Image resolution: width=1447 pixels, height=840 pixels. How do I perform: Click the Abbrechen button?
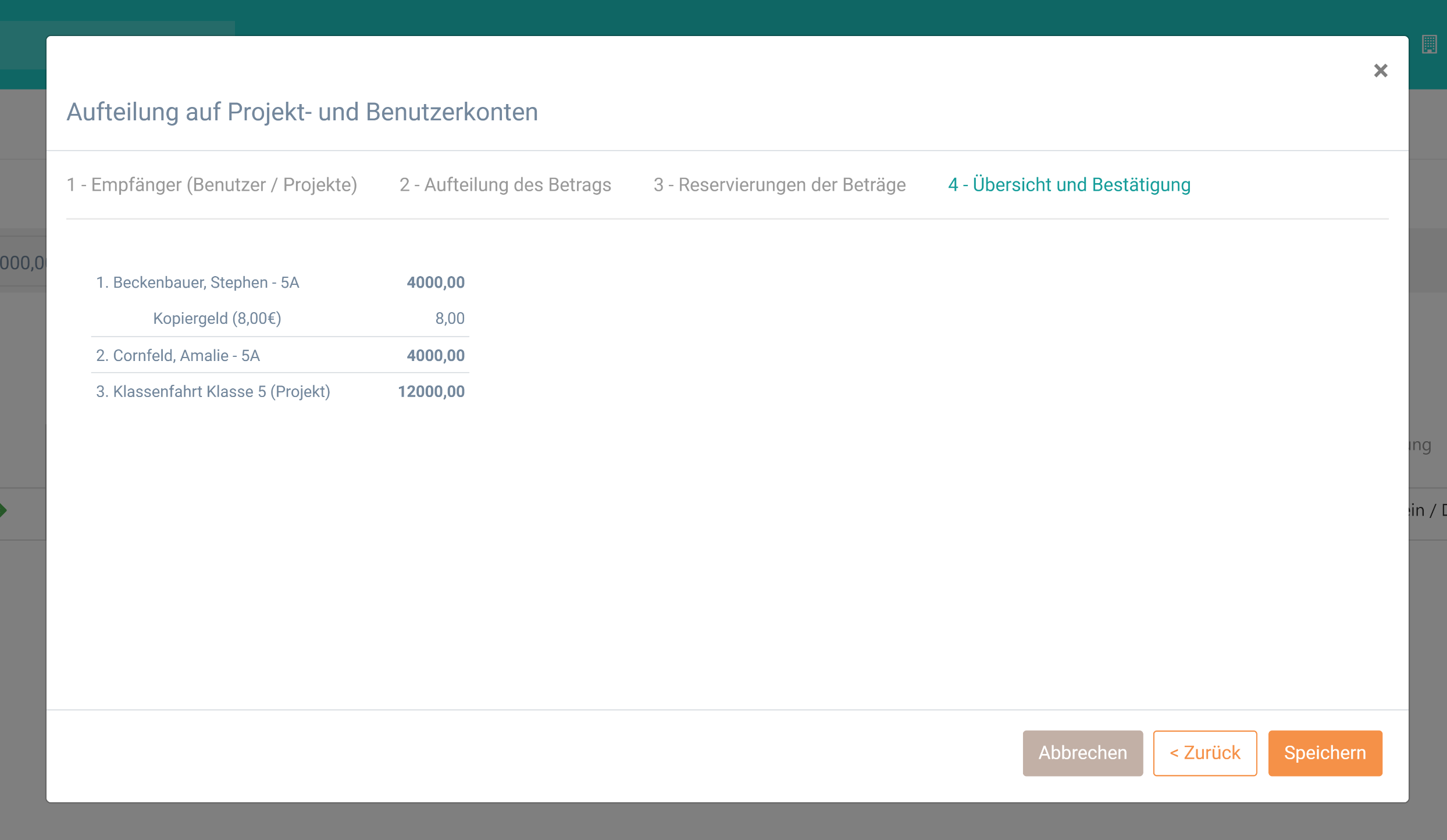(1083, 753)
